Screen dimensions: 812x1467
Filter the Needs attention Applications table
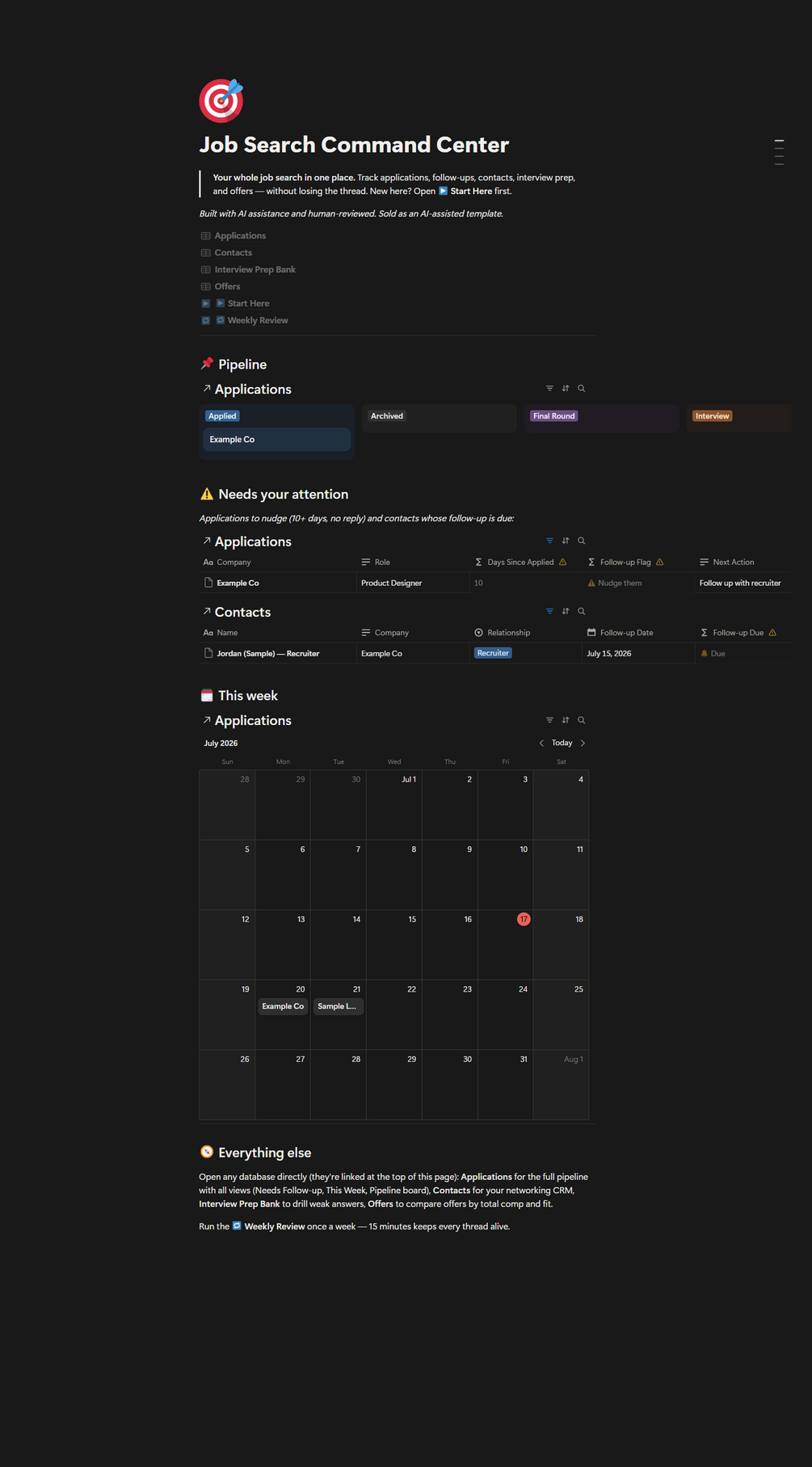tap(549, 541)
